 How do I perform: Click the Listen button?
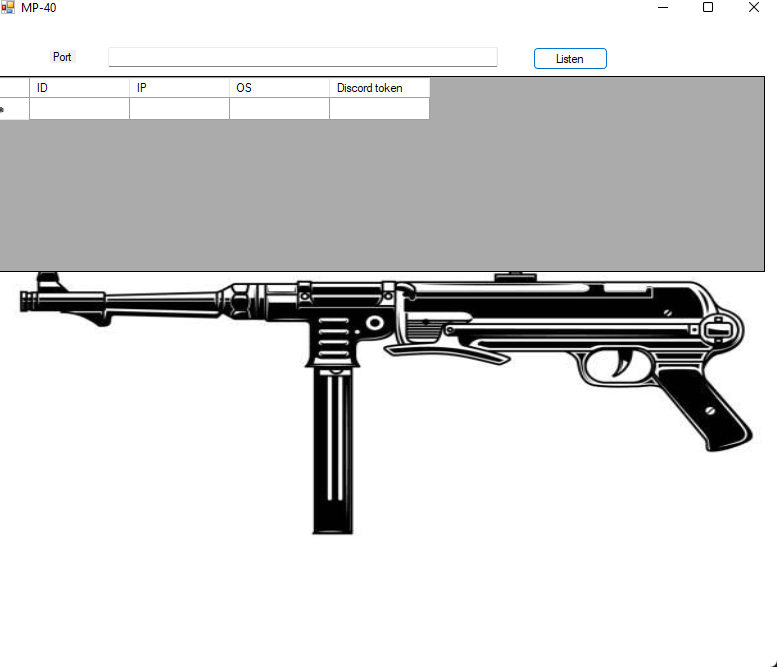tap(570, 58)
